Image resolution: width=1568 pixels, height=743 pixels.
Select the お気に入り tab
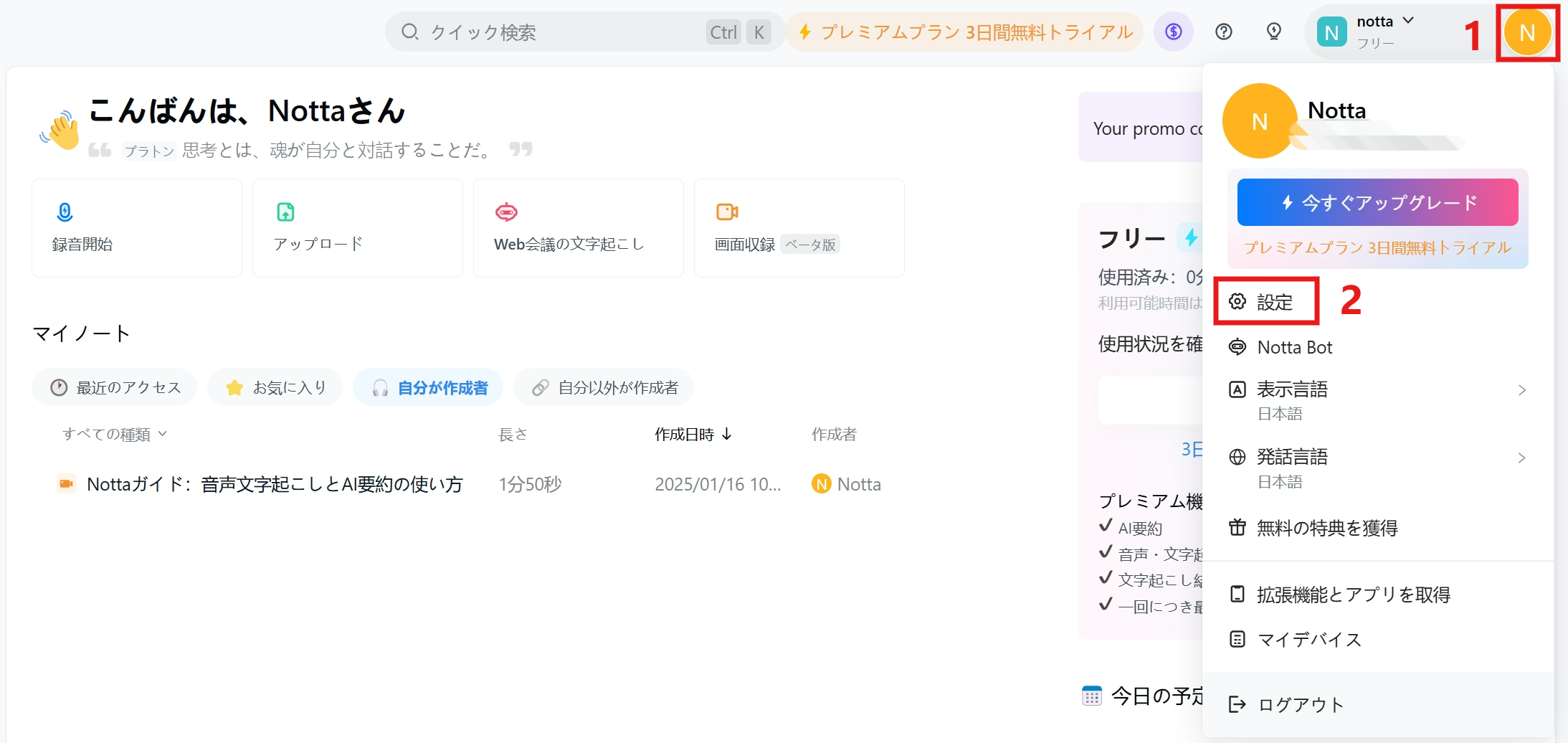(275, 387)
